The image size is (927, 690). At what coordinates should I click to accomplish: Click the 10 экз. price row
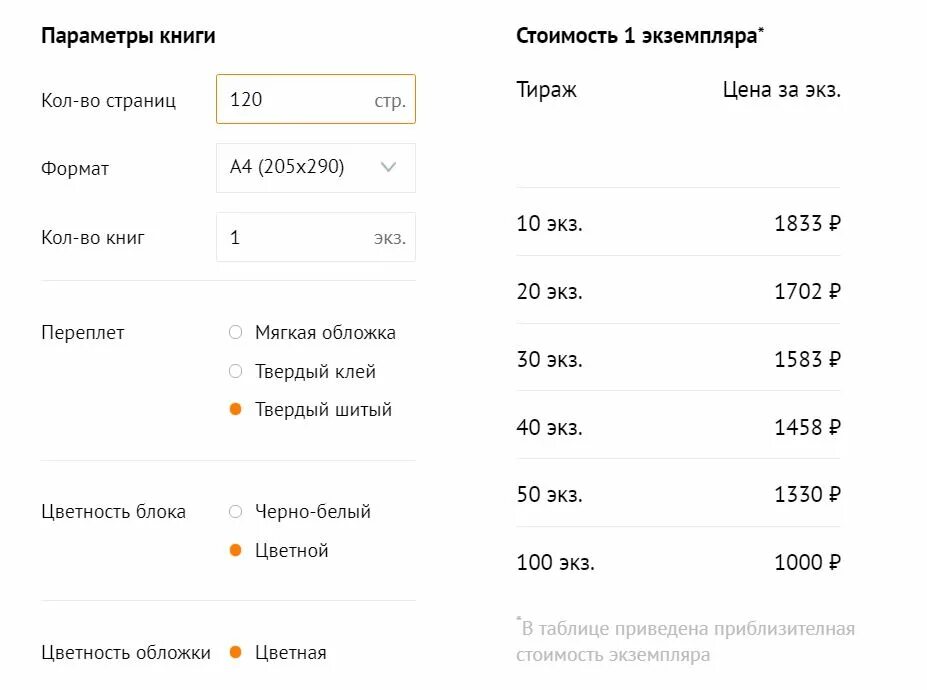[678, 223]
